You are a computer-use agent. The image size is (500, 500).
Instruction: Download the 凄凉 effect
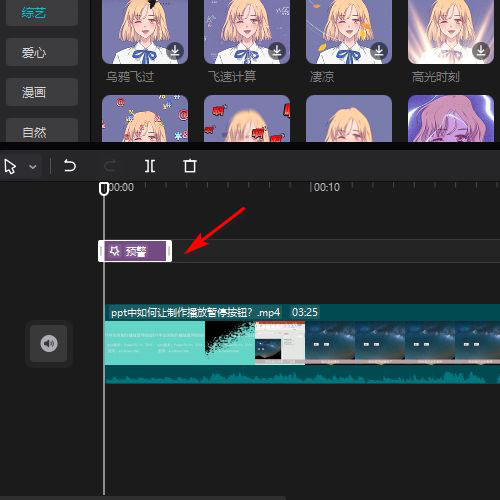point(379,51)
